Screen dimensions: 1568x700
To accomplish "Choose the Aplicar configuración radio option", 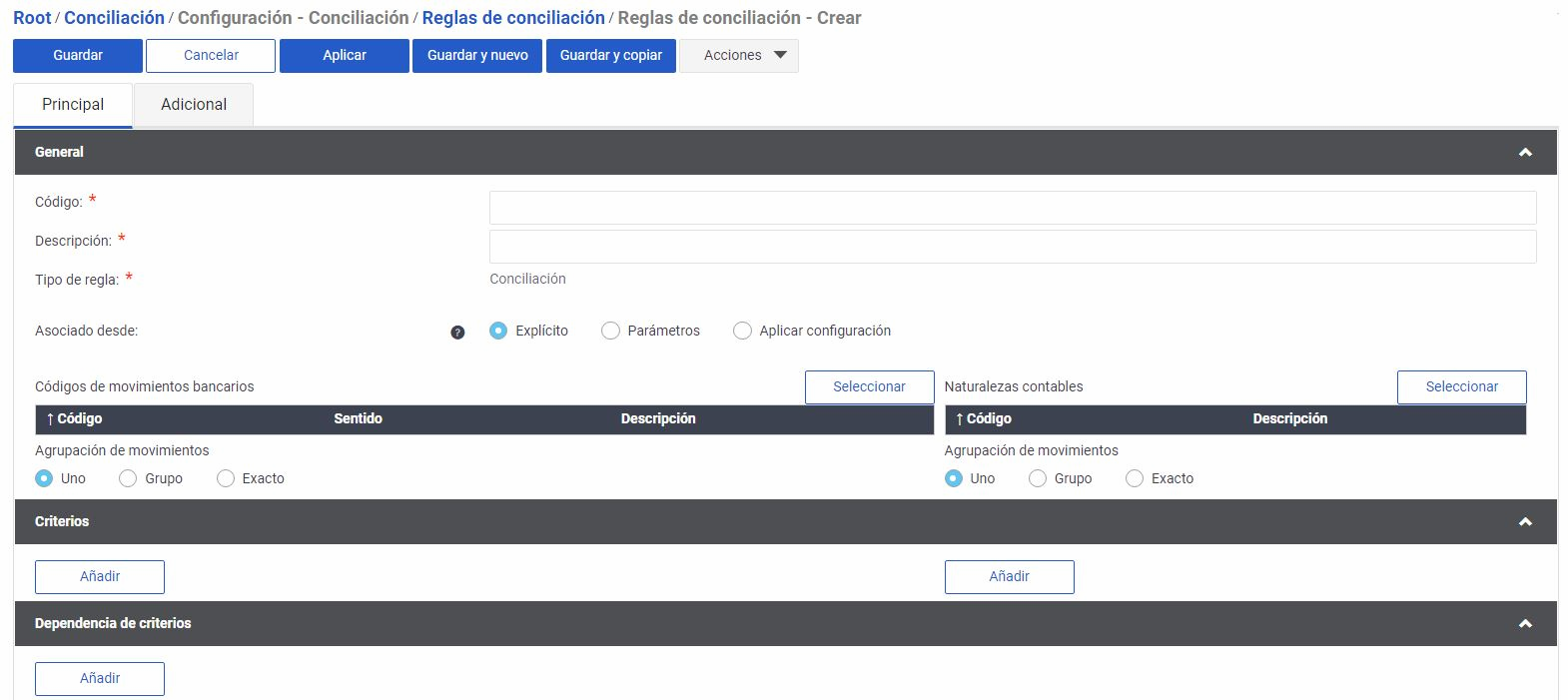I will pos(742,332).
